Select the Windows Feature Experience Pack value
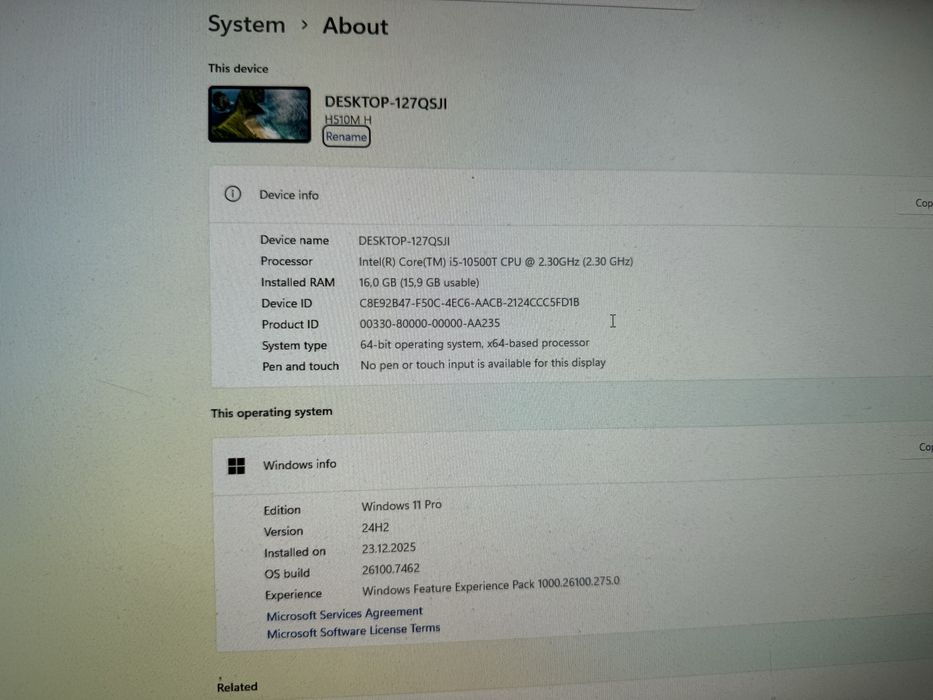933x700 pixels. (491, 586)
